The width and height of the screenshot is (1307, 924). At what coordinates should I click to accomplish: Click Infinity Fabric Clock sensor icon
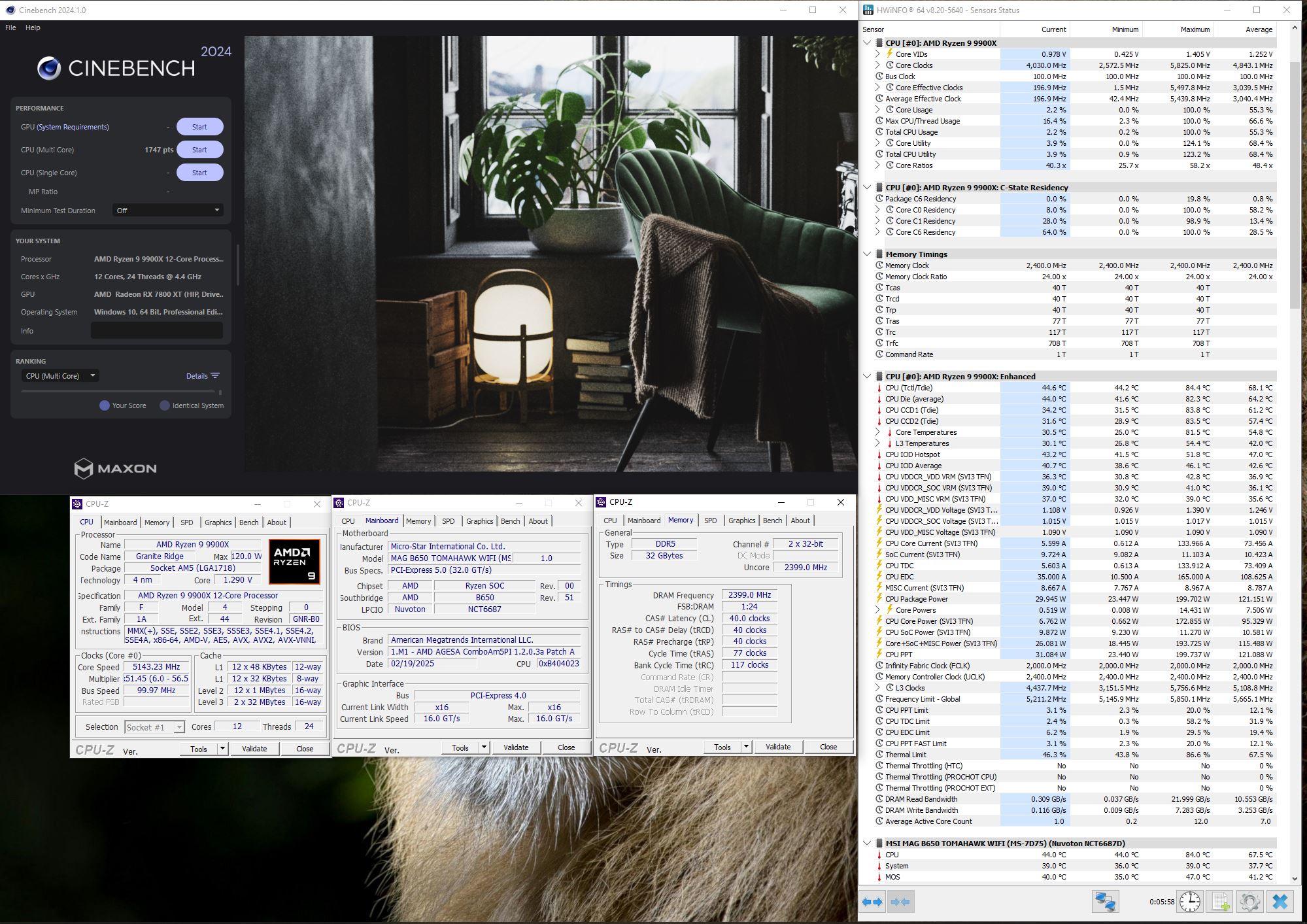coord(879,666)
